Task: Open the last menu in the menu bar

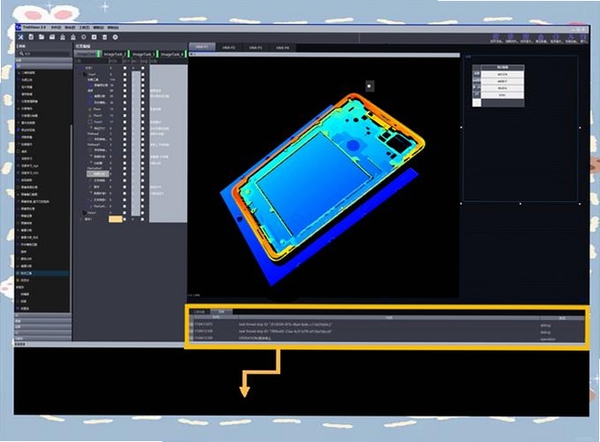Action: click(x=113, y=28)
